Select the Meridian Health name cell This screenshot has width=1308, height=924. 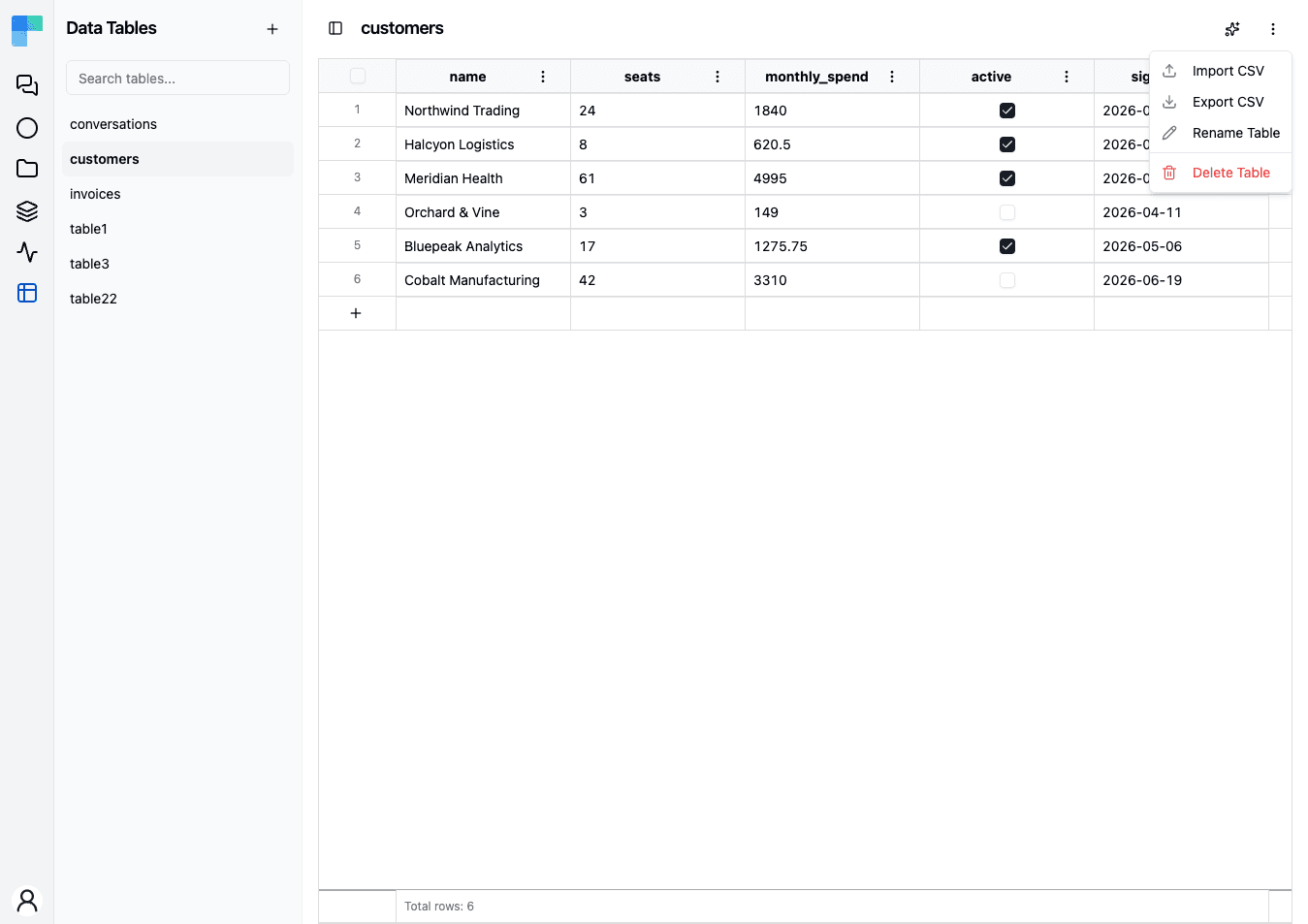[483, 178]
